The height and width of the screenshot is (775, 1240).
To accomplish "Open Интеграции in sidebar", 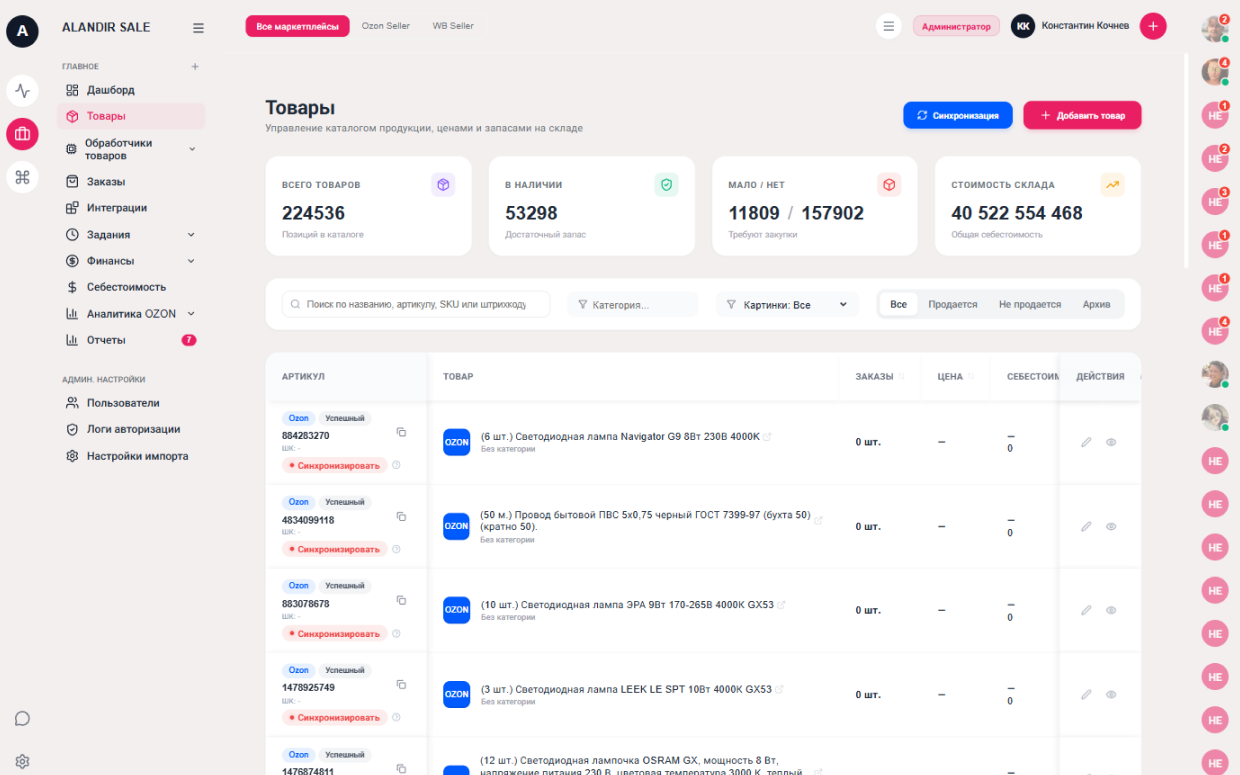I will click(x=131, y=208).
